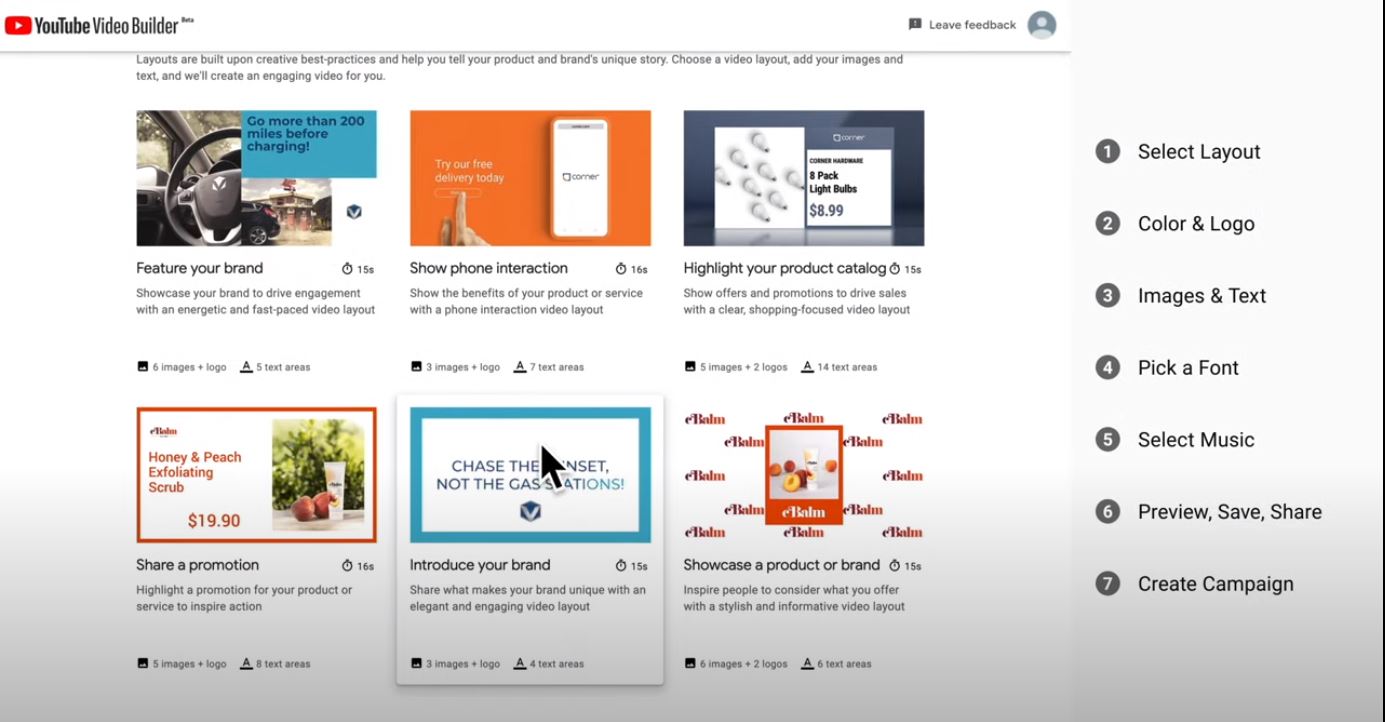This screenshot has width=1385, height=722.
Task: Click the Introduce your brand title
Action: click(x=480, y=565)
